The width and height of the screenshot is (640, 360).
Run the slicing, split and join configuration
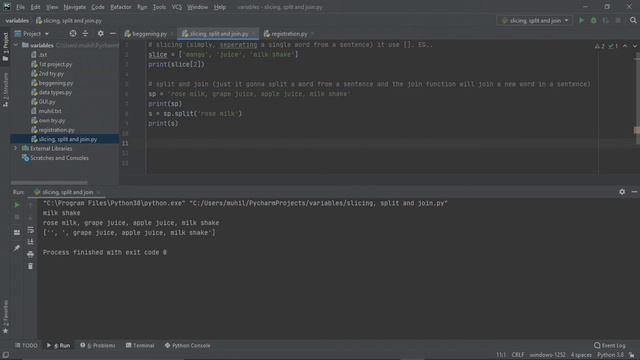click(581, 20)
